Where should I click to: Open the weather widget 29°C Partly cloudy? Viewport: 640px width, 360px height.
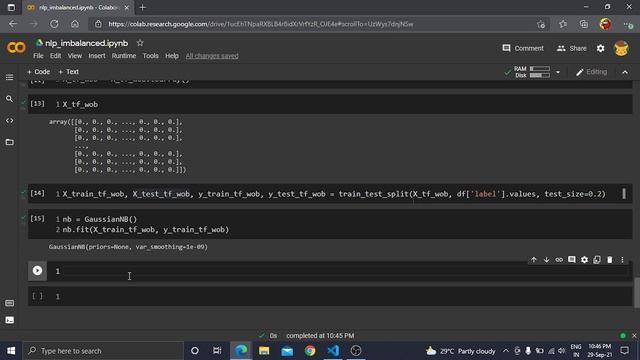[460, 351]
